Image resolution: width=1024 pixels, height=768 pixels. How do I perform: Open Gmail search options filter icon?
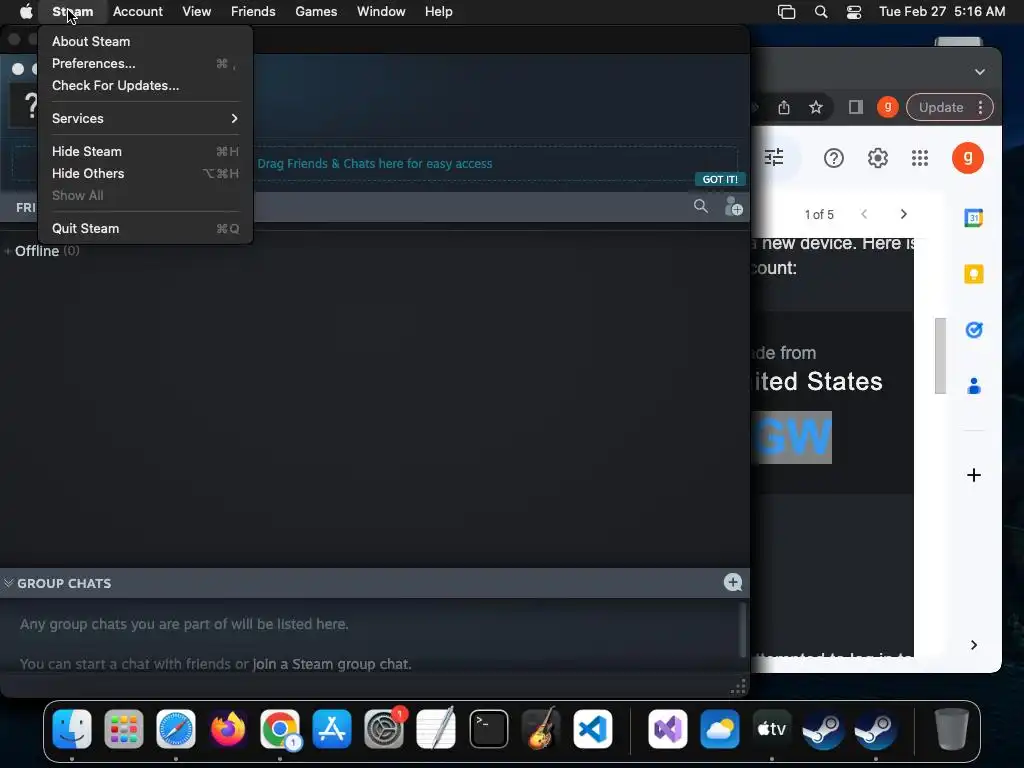774,157
